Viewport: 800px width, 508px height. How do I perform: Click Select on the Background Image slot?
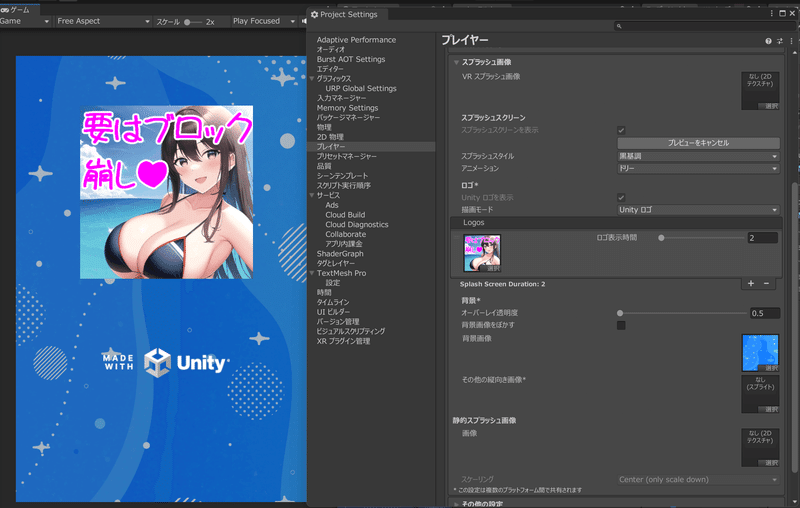coord(771,368)
